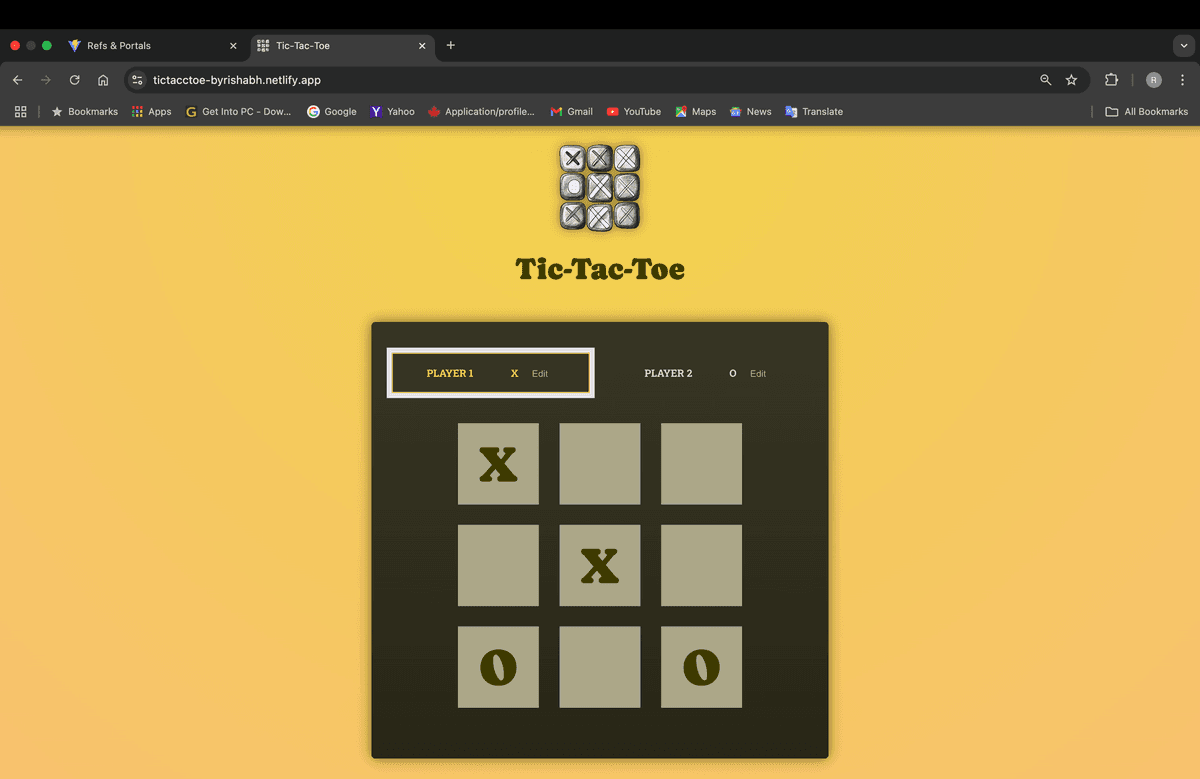Click the back navigation arrow
Viewport: 1200px width, 779px height.
click(18, 80)
